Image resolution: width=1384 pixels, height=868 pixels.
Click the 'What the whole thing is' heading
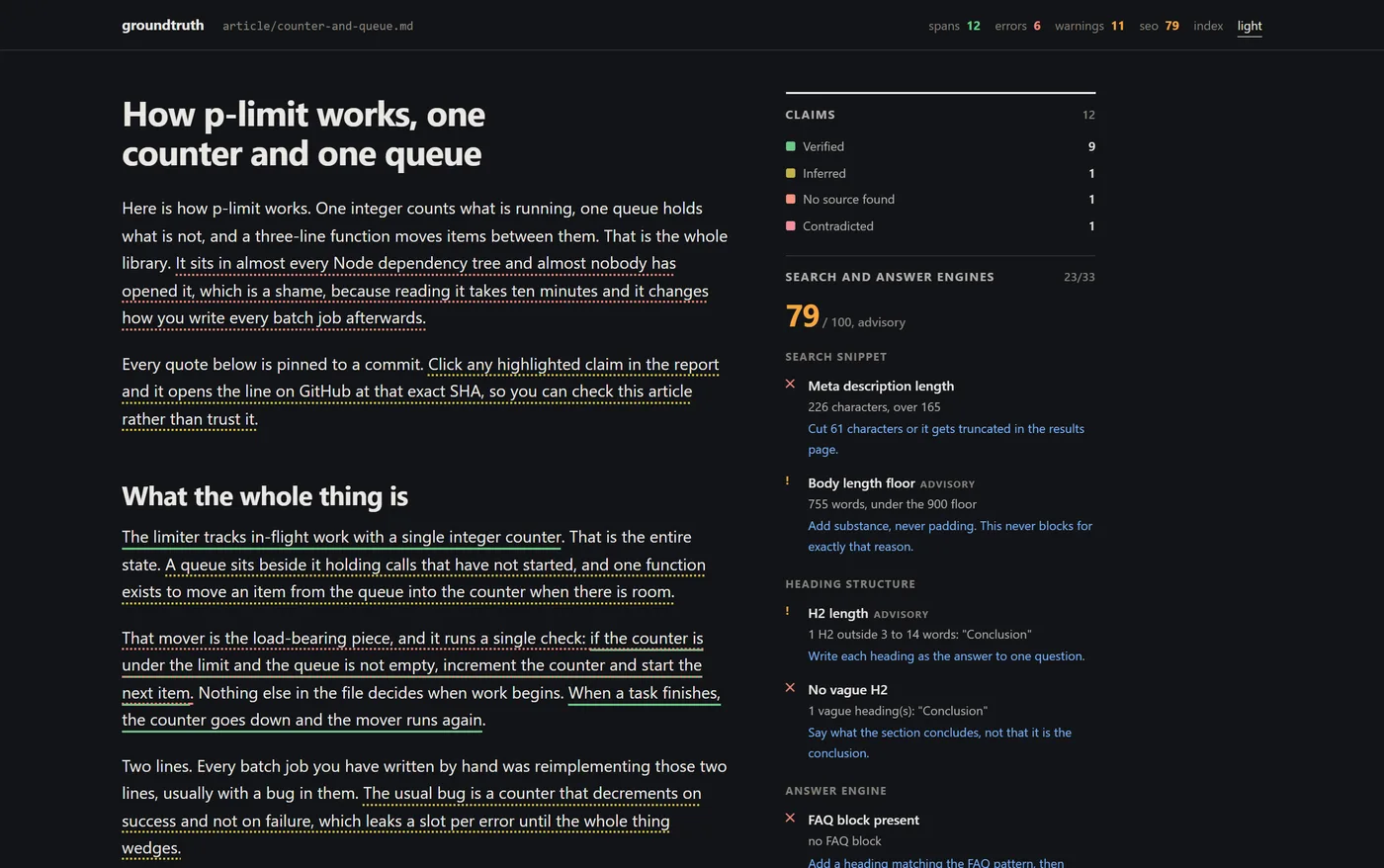265,495
